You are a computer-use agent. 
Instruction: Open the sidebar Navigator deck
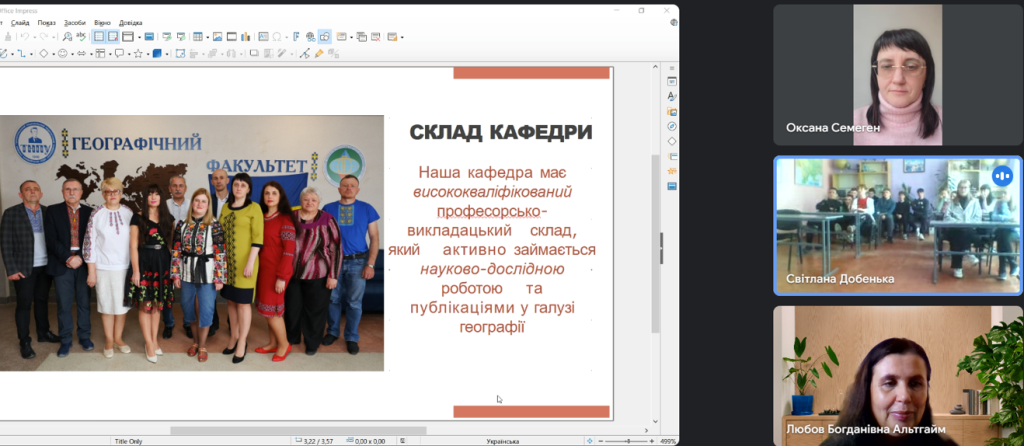point(672,126)
